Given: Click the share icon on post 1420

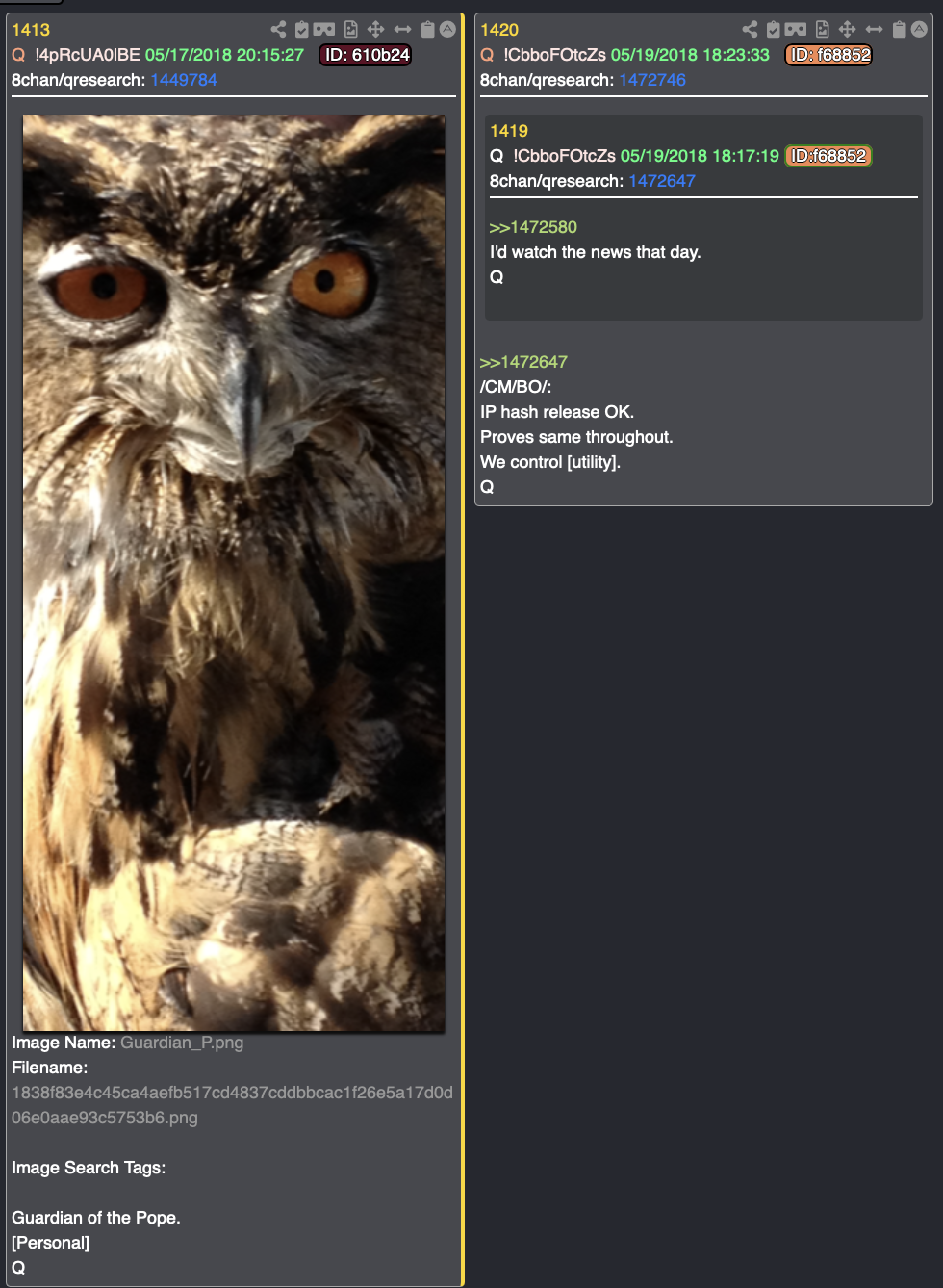Looking at the screenshot, I should click(x=750, y=29).
